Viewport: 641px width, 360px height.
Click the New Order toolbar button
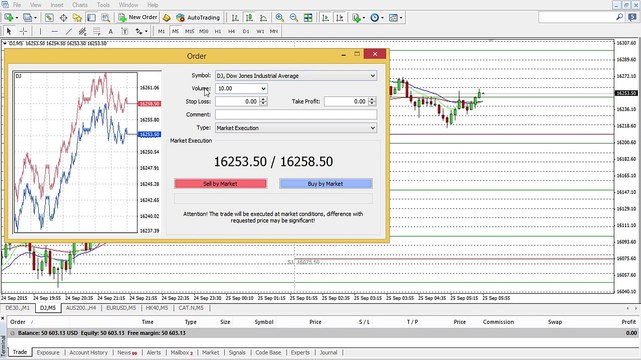point(138,18)
